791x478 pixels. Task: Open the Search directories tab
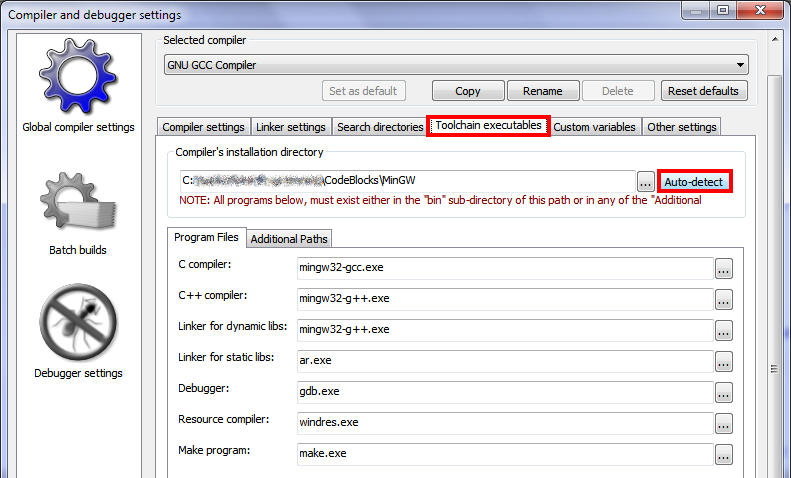click(x=380, y=127)
